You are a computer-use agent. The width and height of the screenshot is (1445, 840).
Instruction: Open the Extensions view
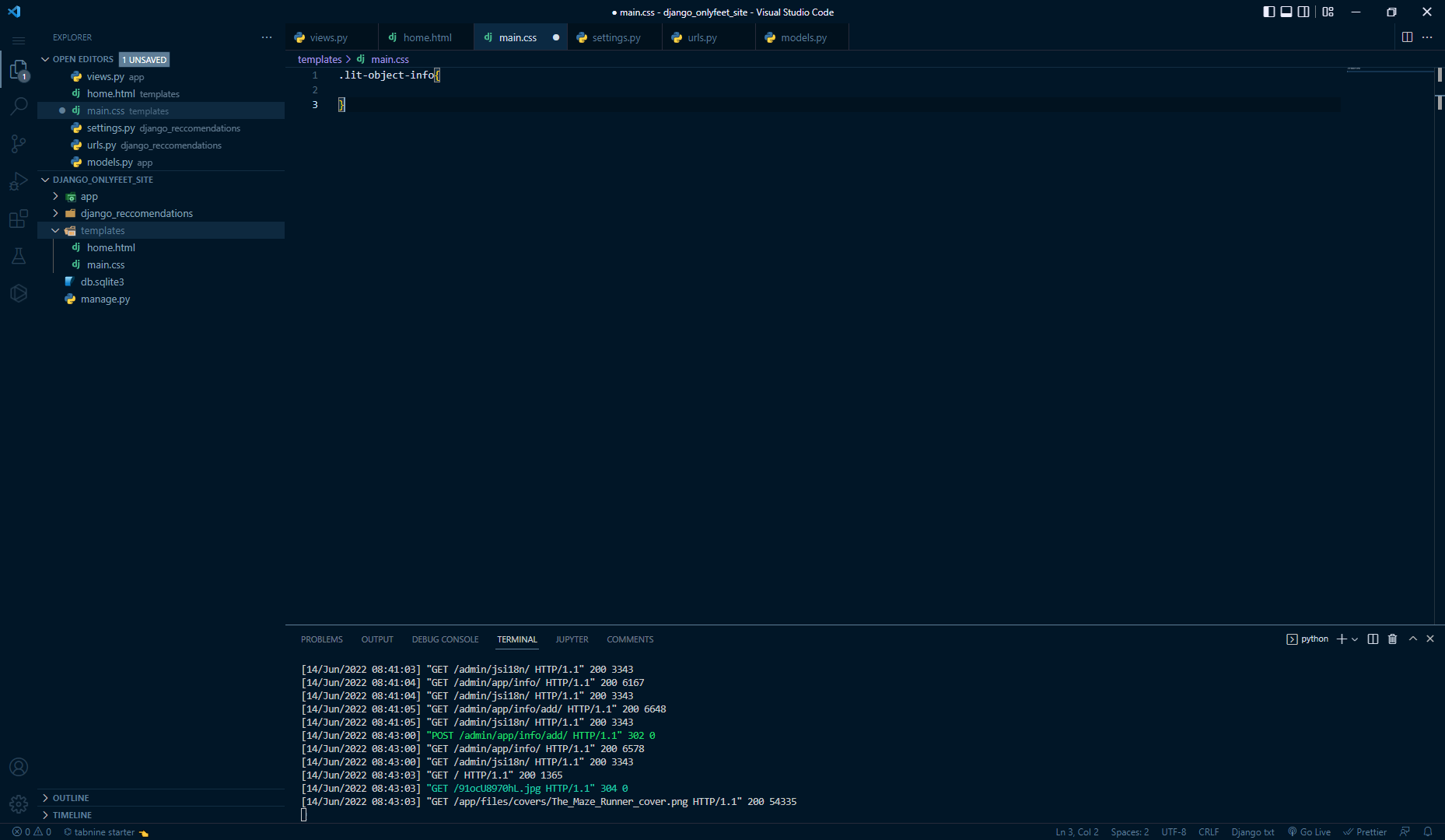pyautogui.click(x=19, y=219)
